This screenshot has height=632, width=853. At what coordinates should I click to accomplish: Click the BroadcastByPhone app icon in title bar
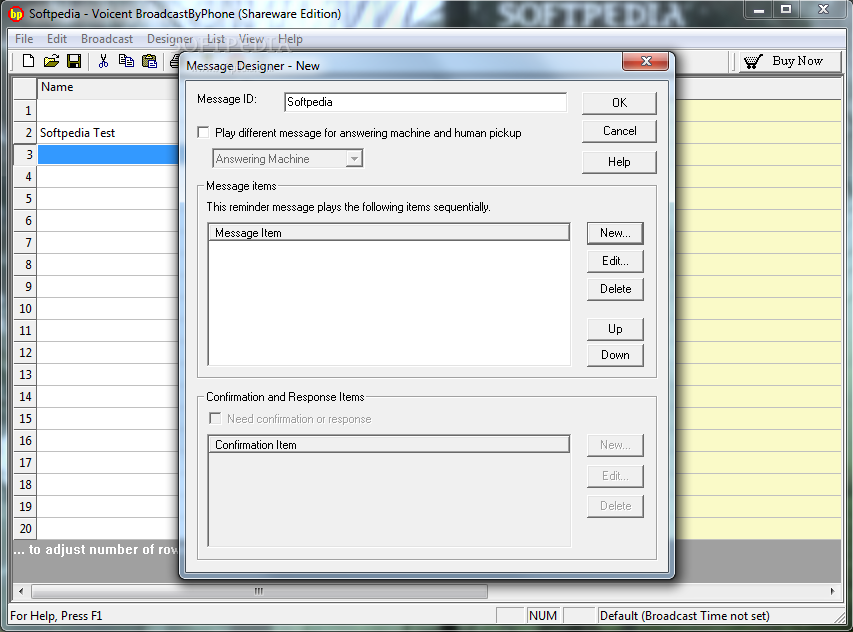(16, 14)
